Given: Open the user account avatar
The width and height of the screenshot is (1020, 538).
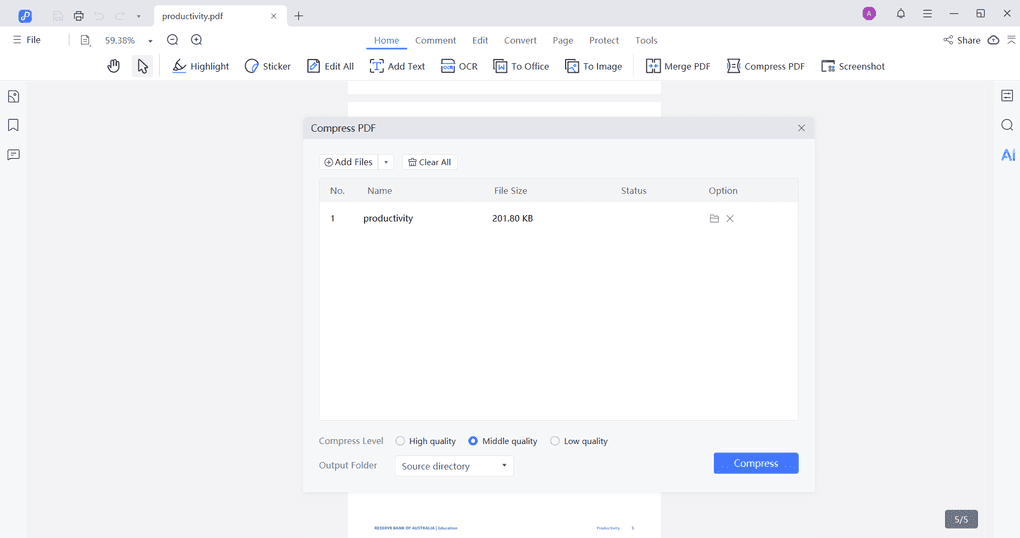Looking at the screenshot, I should pyautogui.click(x=869, y=13).
